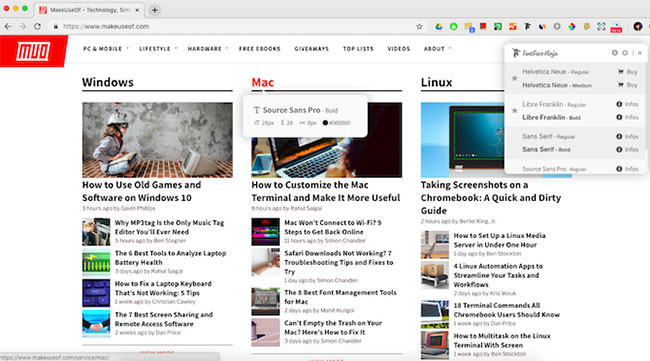This screenshot has height=361, width=650.
Task: Open the Linux section heading
Action: coord(437,82)
